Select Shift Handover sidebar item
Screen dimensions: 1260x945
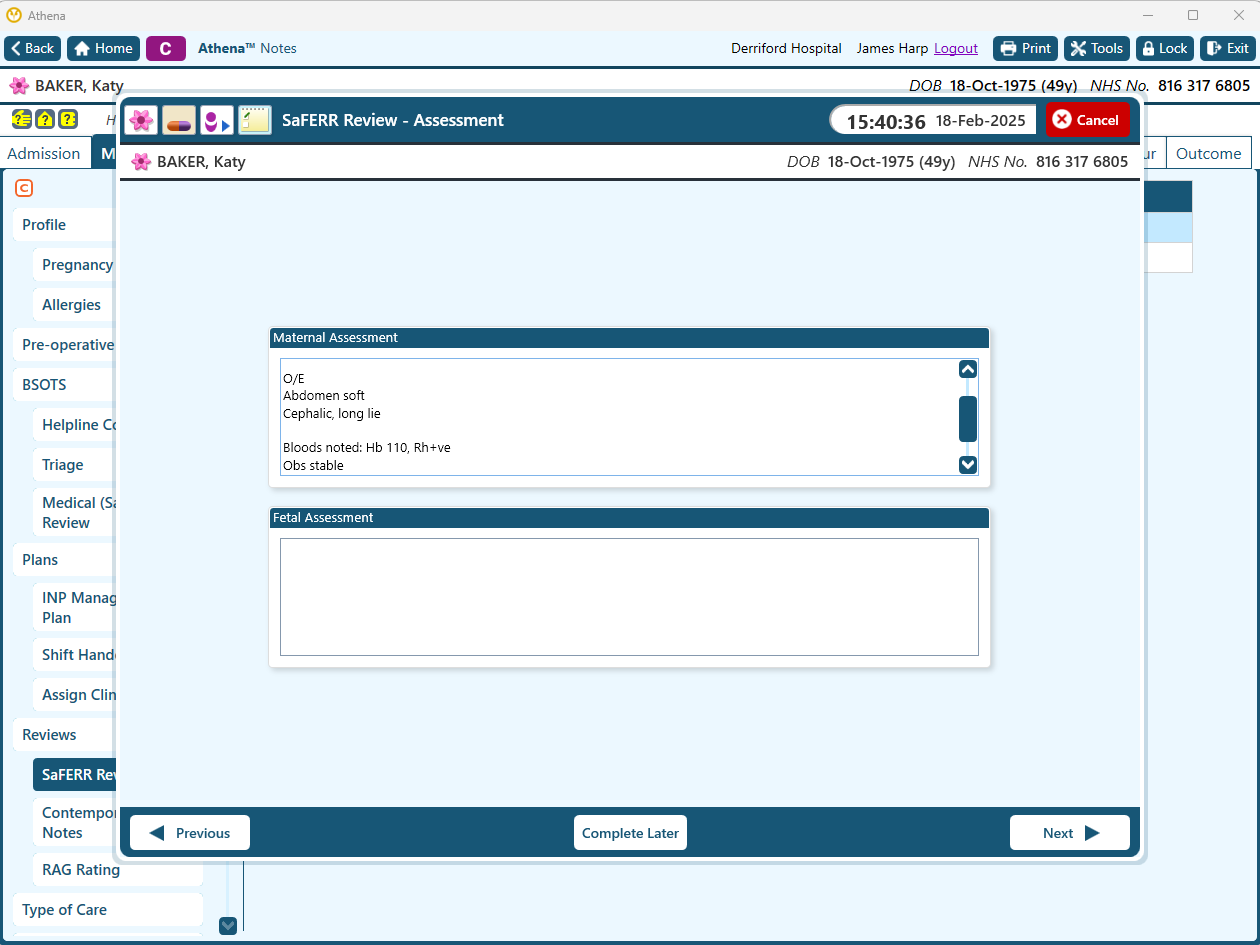[74, 655]
